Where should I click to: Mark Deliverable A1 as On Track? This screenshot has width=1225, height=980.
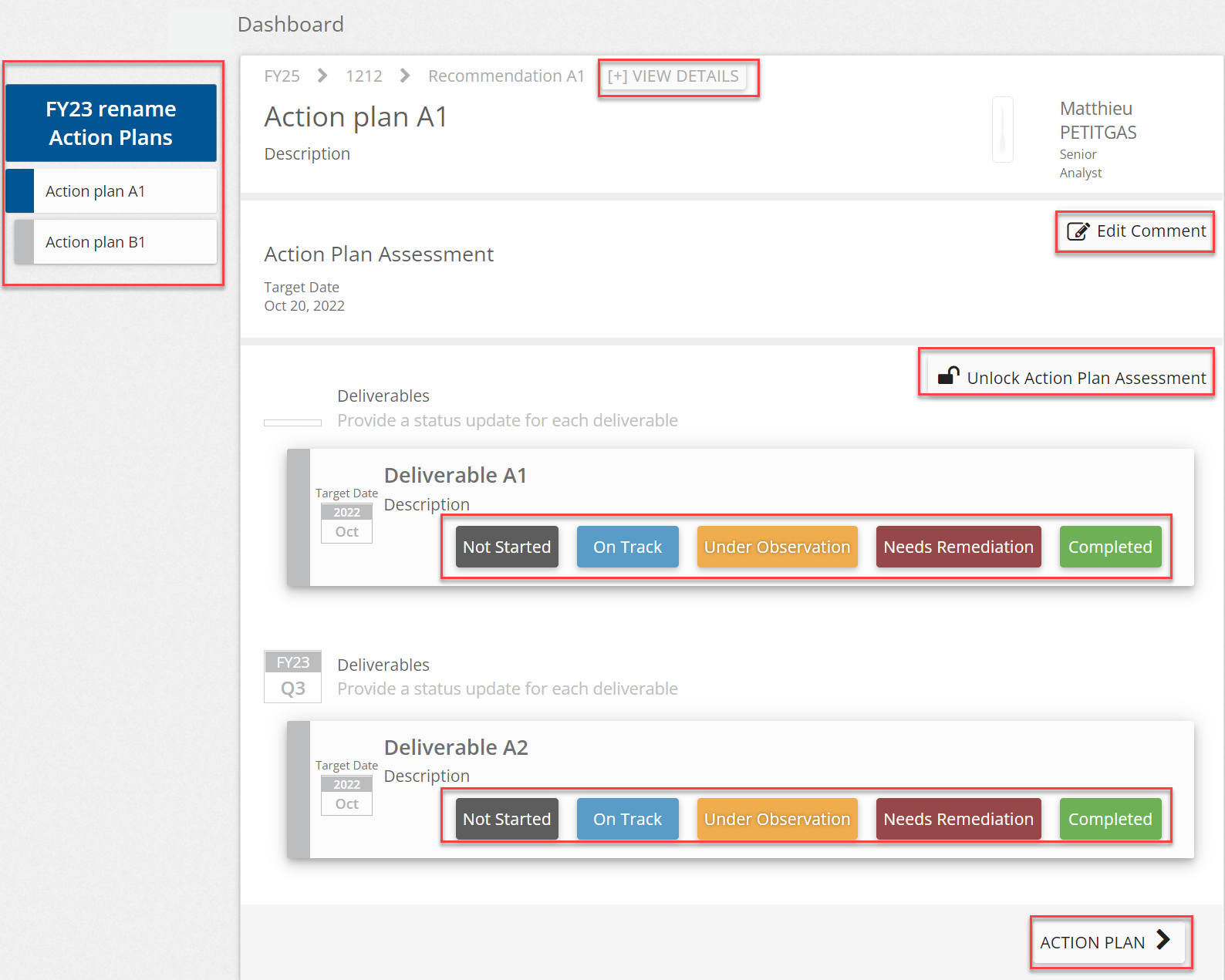pos(627,547)
